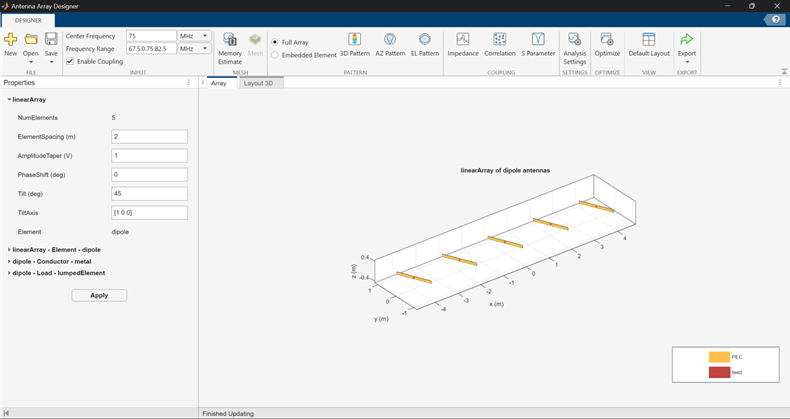The image size is (790, 419).
Task: Open Analysis Settings
Action: pos(575,40)
